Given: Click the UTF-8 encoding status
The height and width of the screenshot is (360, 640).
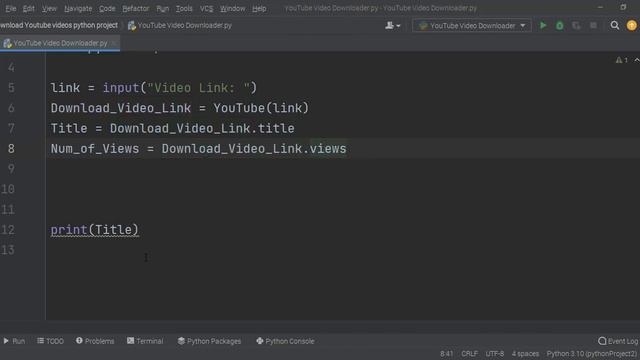Looking at the screenshot, I should (x=494, y=353).
